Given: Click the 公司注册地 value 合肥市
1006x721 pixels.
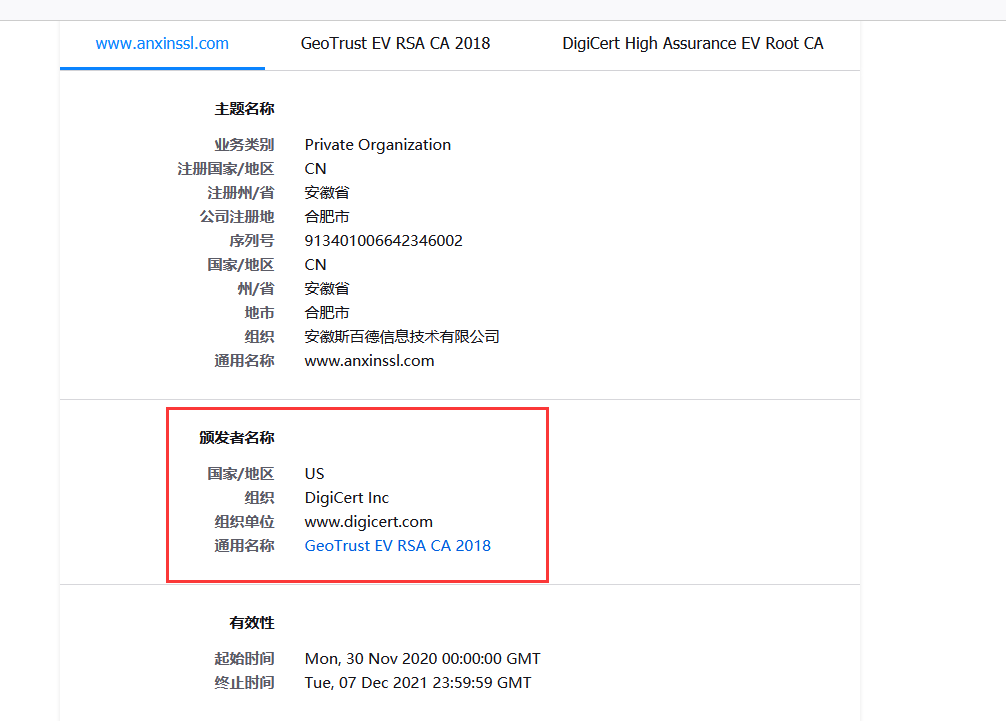Looking at the screenshot, I should [326, 217].
